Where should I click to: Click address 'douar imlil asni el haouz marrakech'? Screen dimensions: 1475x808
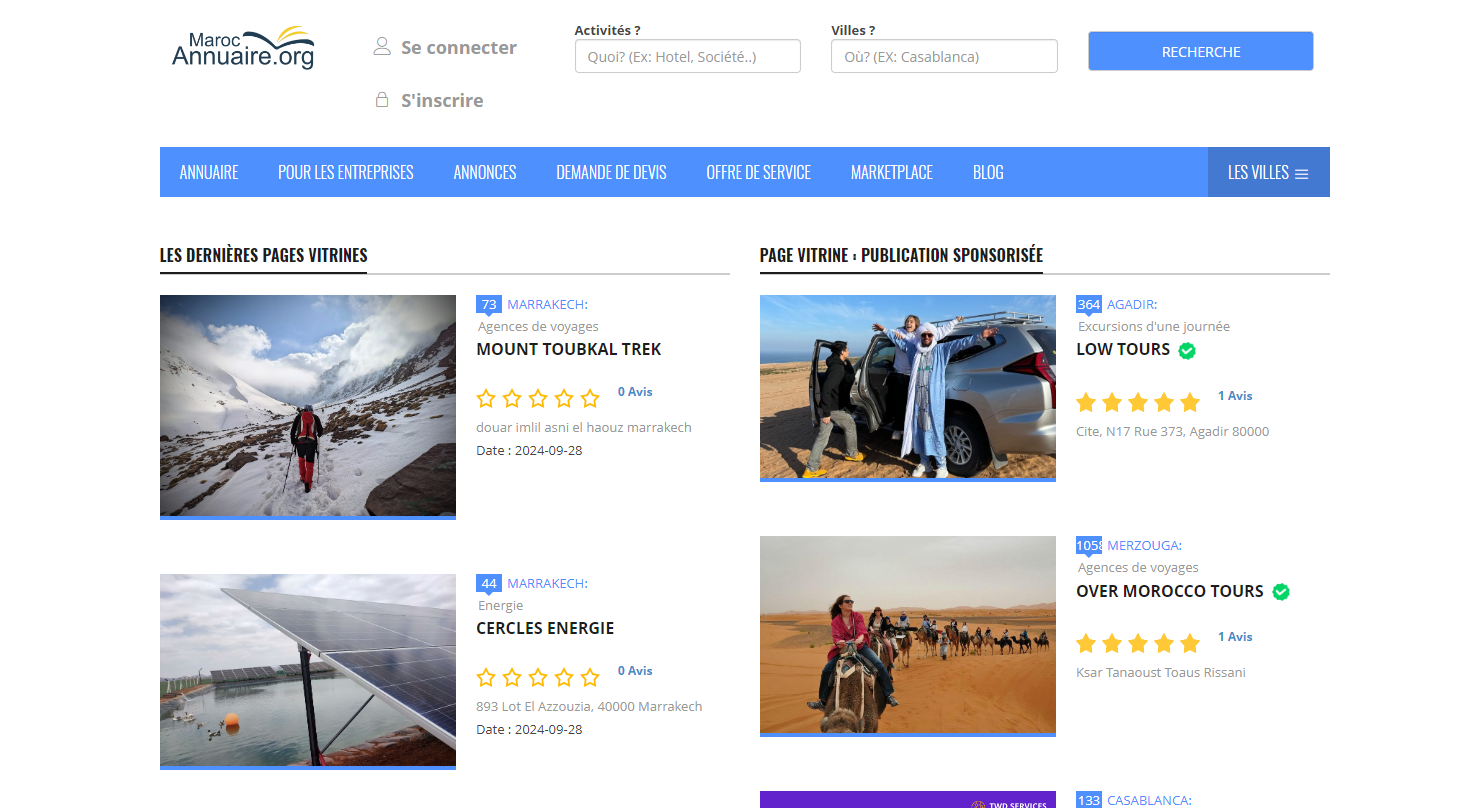pyautogui.click(x=584, y=427)
